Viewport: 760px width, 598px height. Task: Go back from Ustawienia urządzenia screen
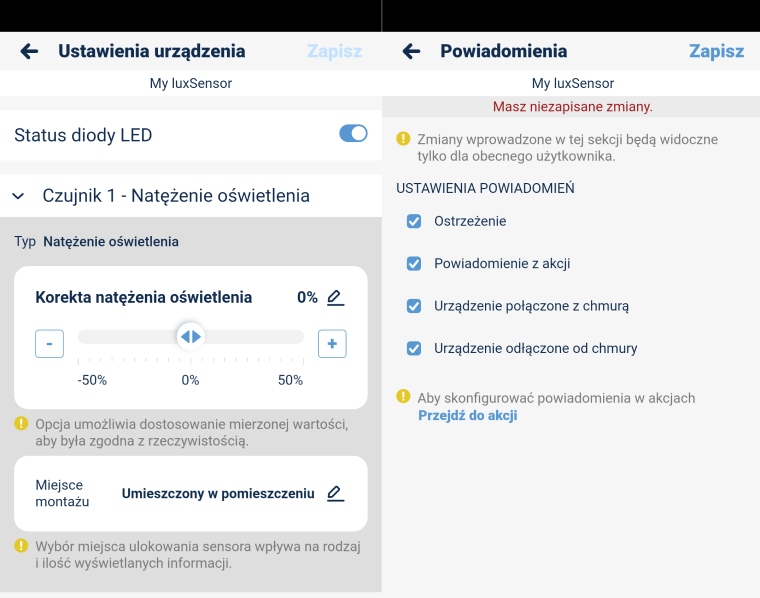click(29, 51)
